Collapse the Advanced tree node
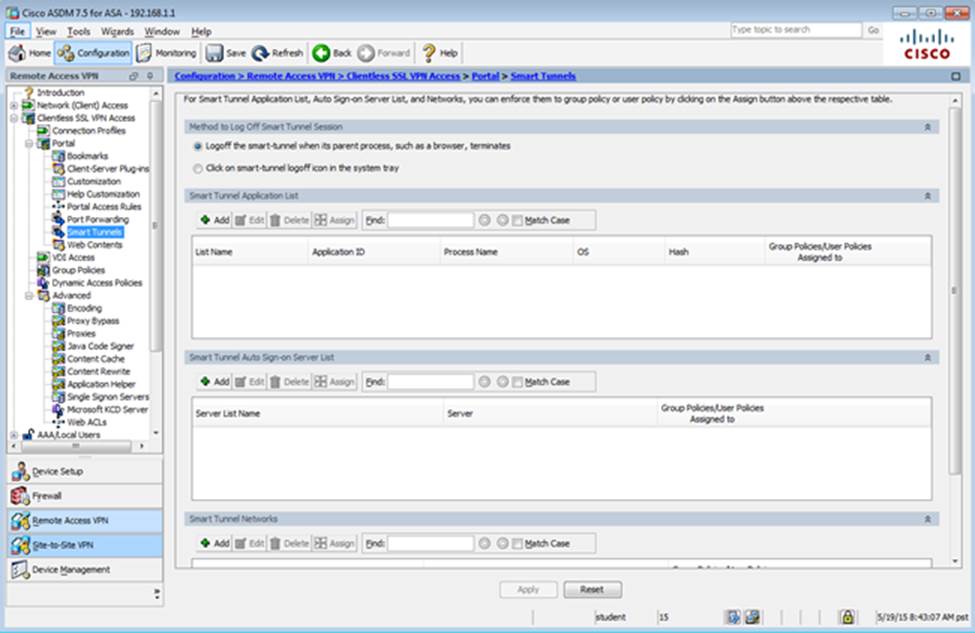Viewport: 975px width, 633px height. (29, 296)
